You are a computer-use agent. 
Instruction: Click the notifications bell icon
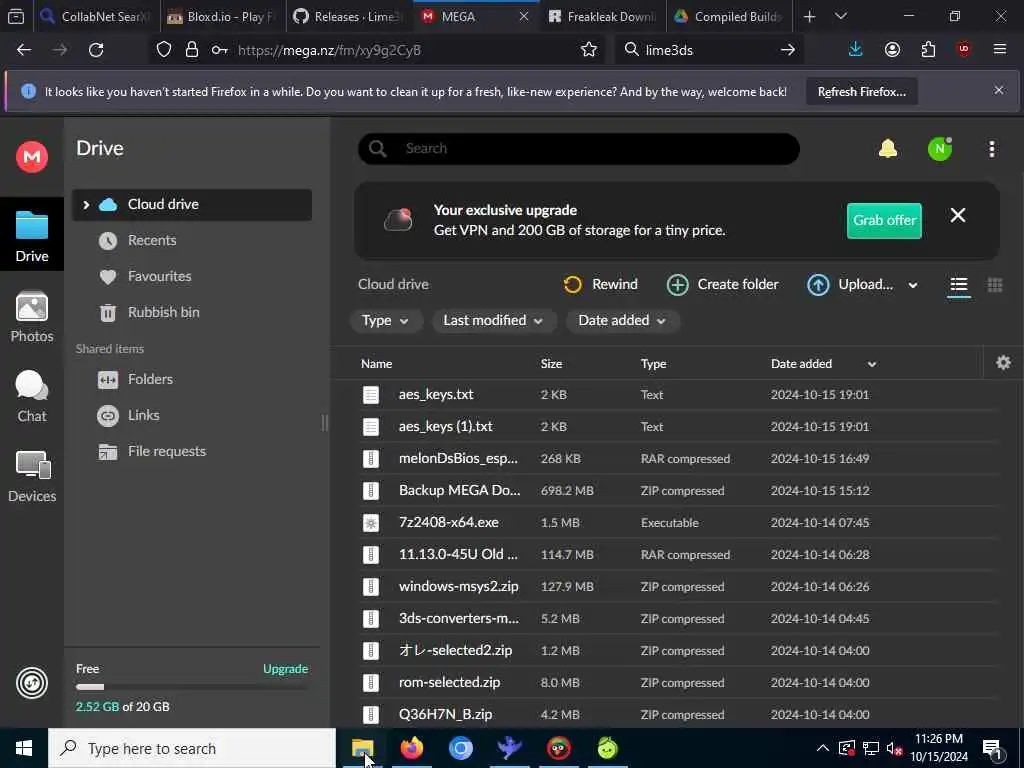pyautogui.click(x=888, y=149)
